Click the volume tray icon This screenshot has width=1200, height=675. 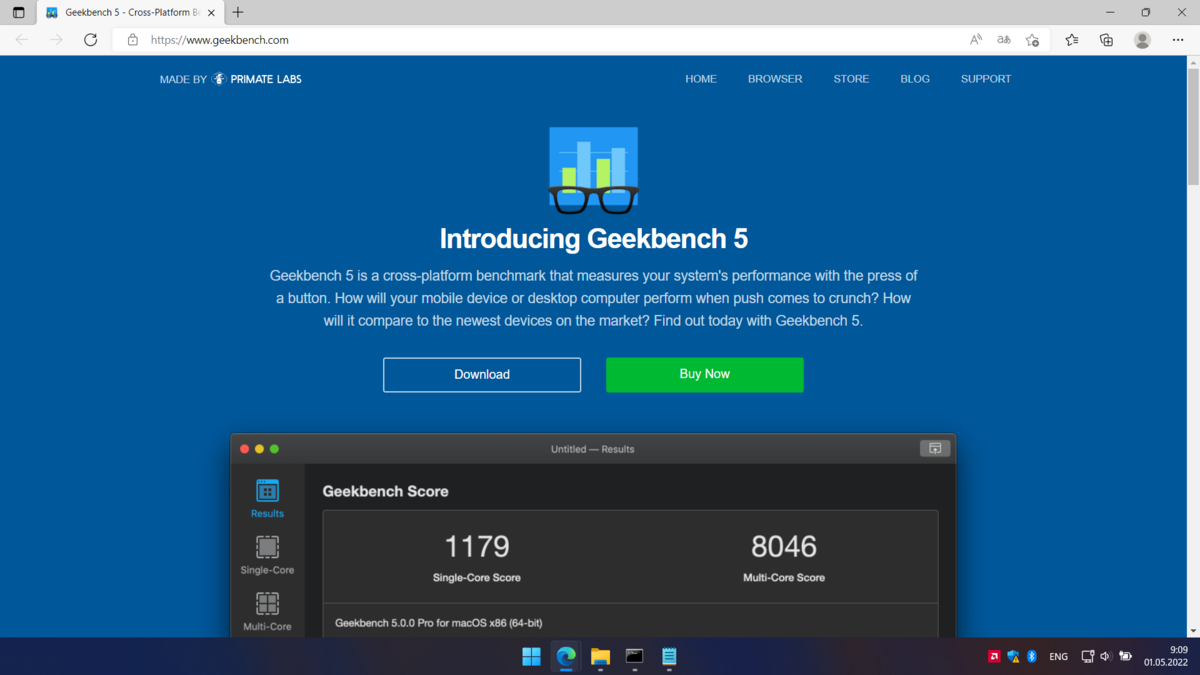(x=1106, y=657)
